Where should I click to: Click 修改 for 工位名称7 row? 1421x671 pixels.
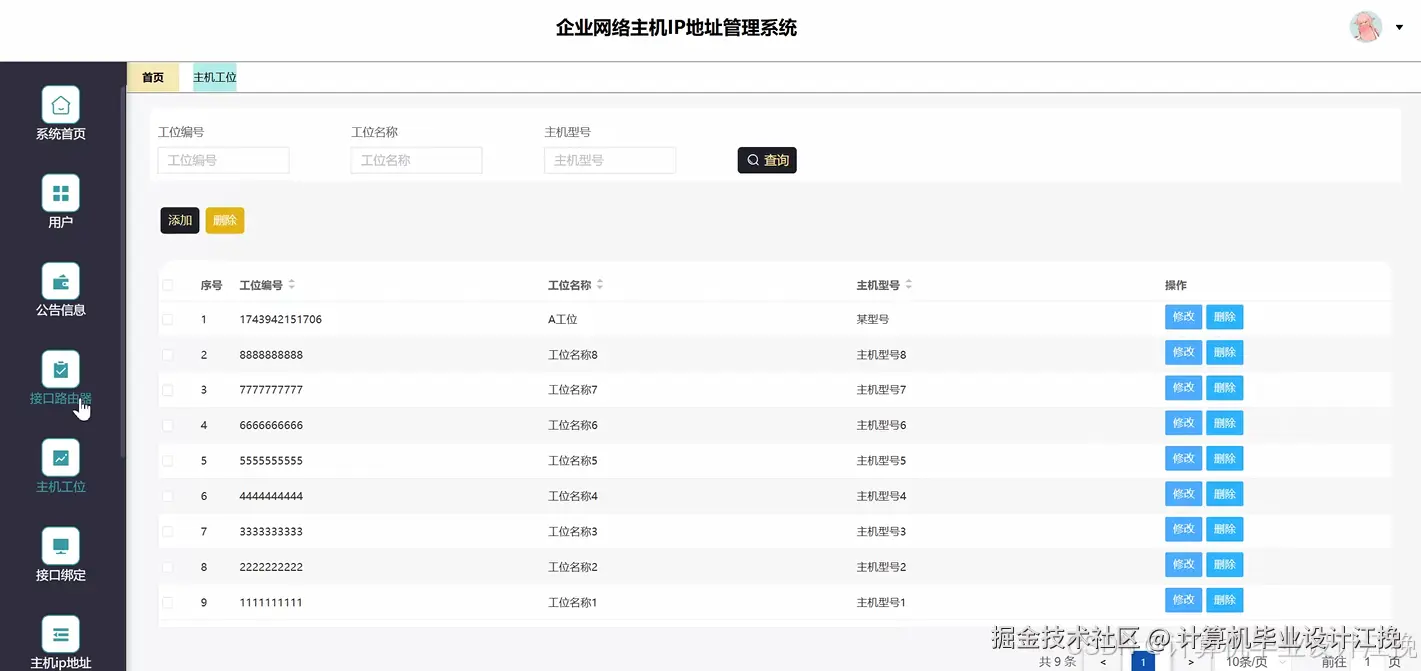tap(1184, 388)
